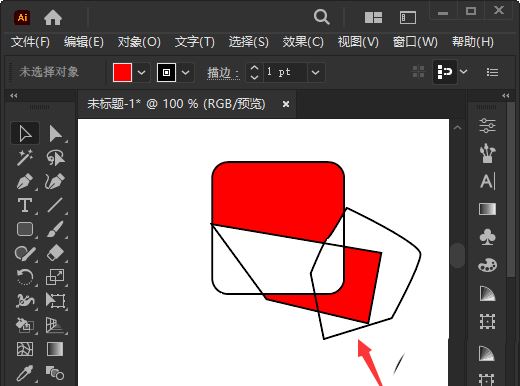Screen dimensions: 520x386
Task: Select the Curvature tool
Action: pos(55,181)
